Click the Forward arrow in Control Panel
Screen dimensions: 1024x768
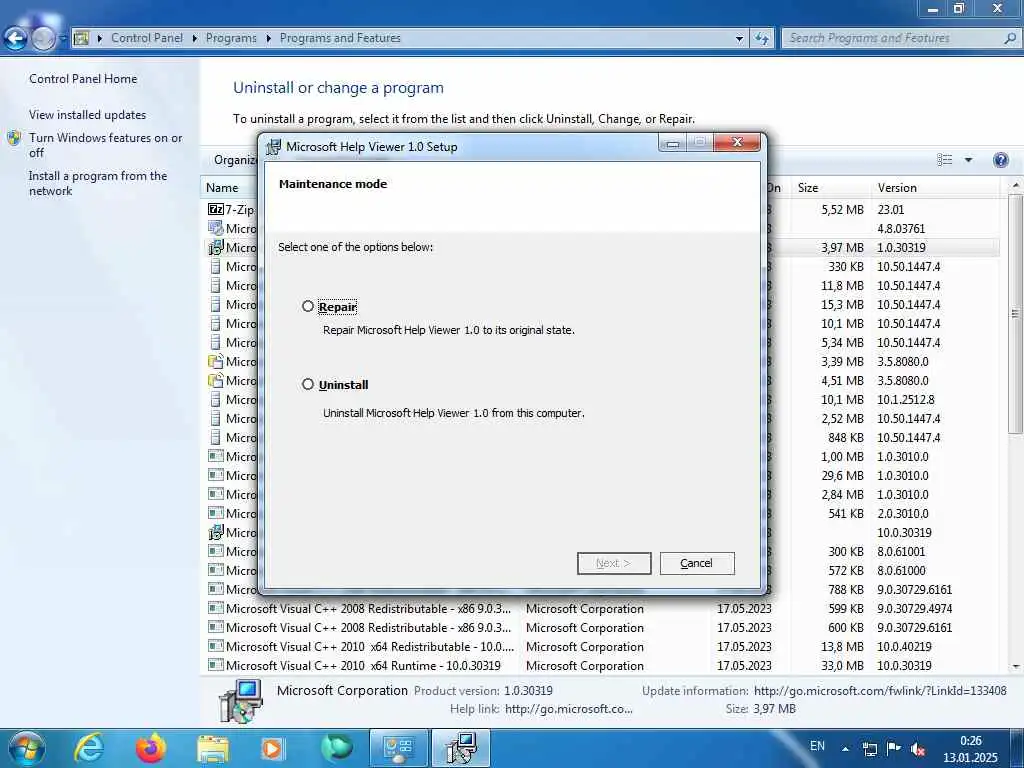43,39
